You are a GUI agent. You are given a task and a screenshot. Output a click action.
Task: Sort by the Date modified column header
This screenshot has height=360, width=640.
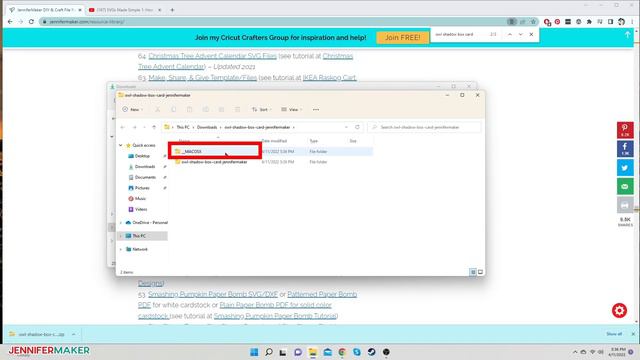coord(274,141)
